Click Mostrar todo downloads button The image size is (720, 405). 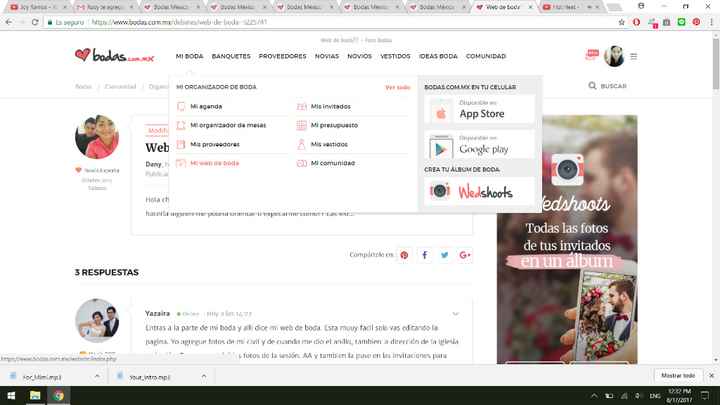click(678, 376)
